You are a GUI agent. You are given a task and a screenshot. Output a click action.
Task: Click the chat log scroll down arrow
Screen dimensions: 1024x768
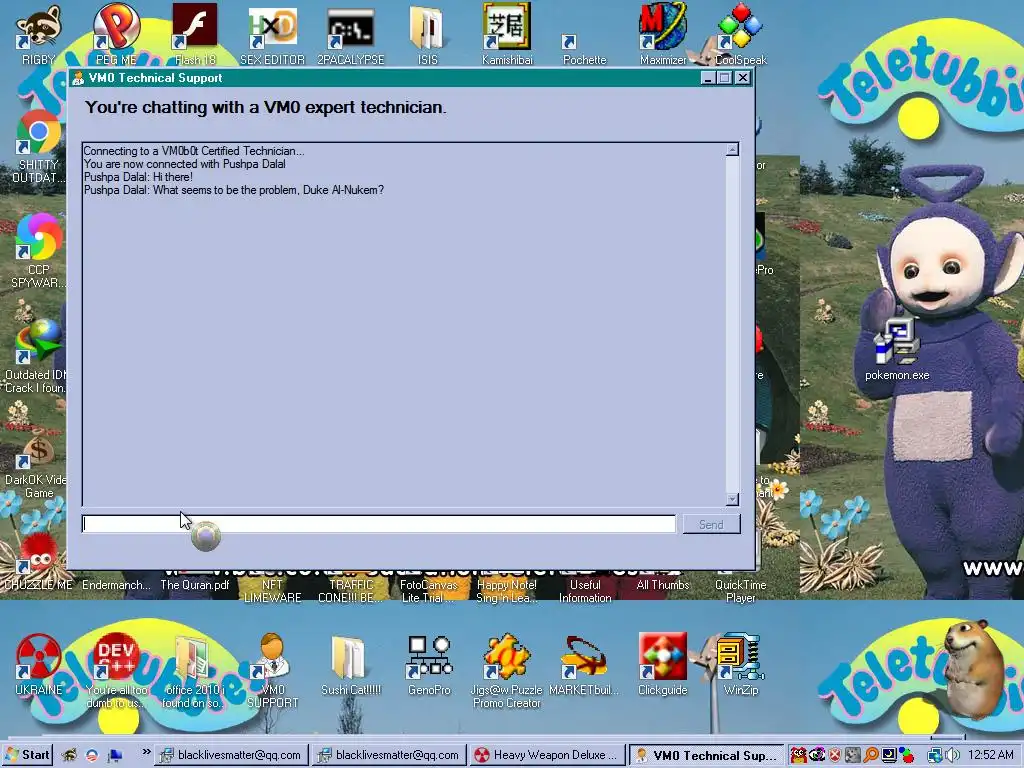pyautogui.click(x=732, y=499)
